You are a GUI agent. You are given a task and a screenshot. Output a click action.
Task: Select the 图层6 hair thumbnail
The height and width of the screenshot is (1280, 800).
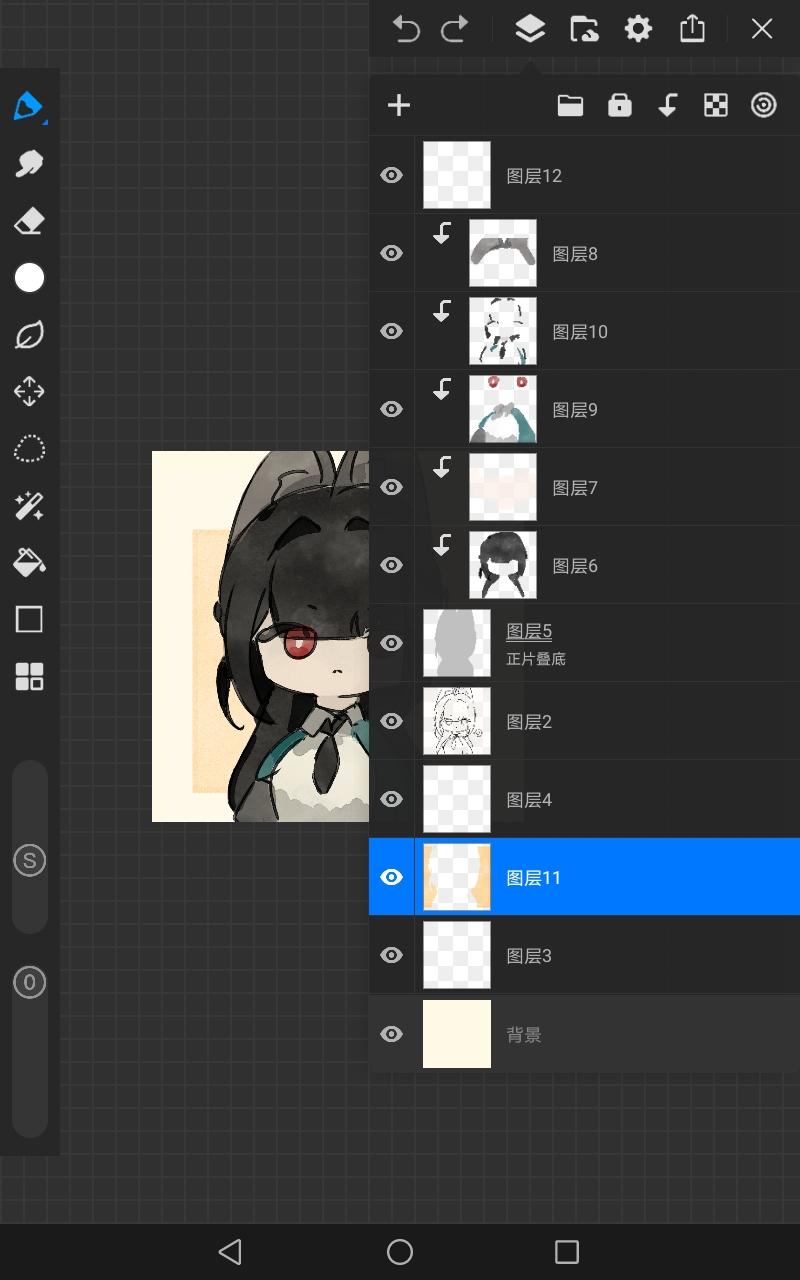pyautogui.click(x=503, y=565)
